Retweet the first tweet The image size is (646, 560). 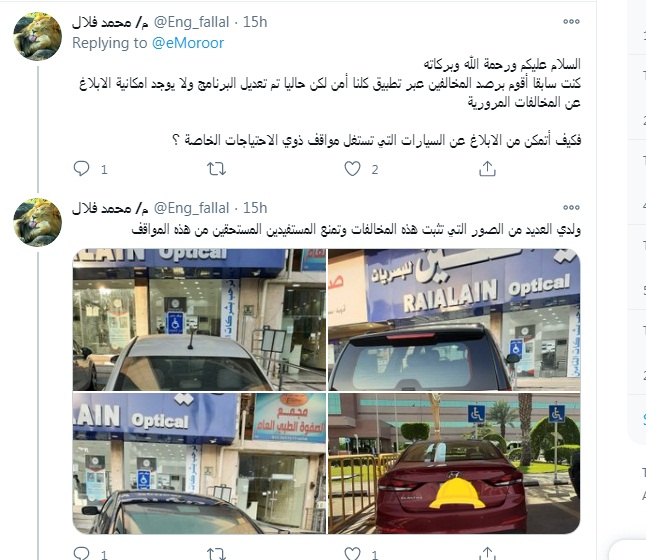(x=216, y=169)
